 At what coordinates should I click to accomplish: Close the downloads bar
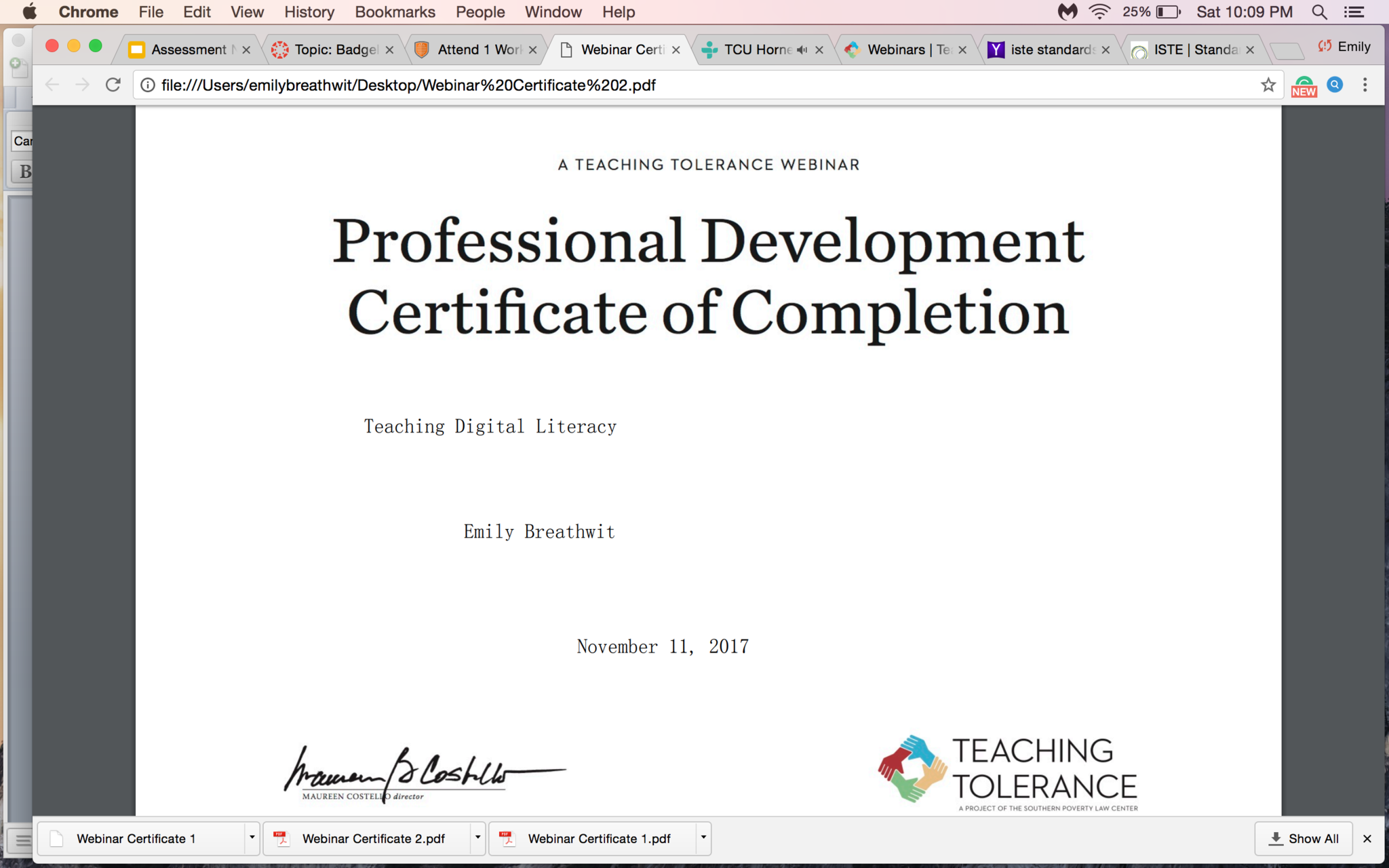pyautogui.click(x=1367, y=839)
